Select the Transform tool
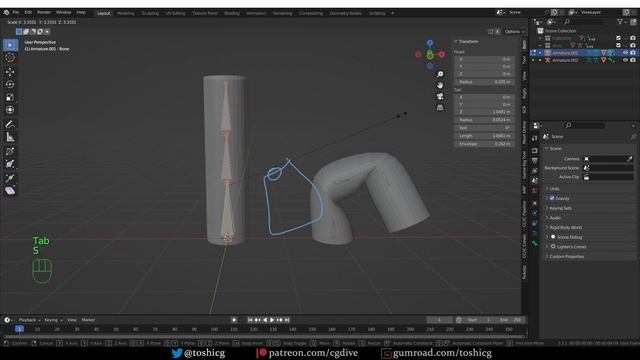The height and width of the screenshot is (360, 640). click(x=10, y=110)
